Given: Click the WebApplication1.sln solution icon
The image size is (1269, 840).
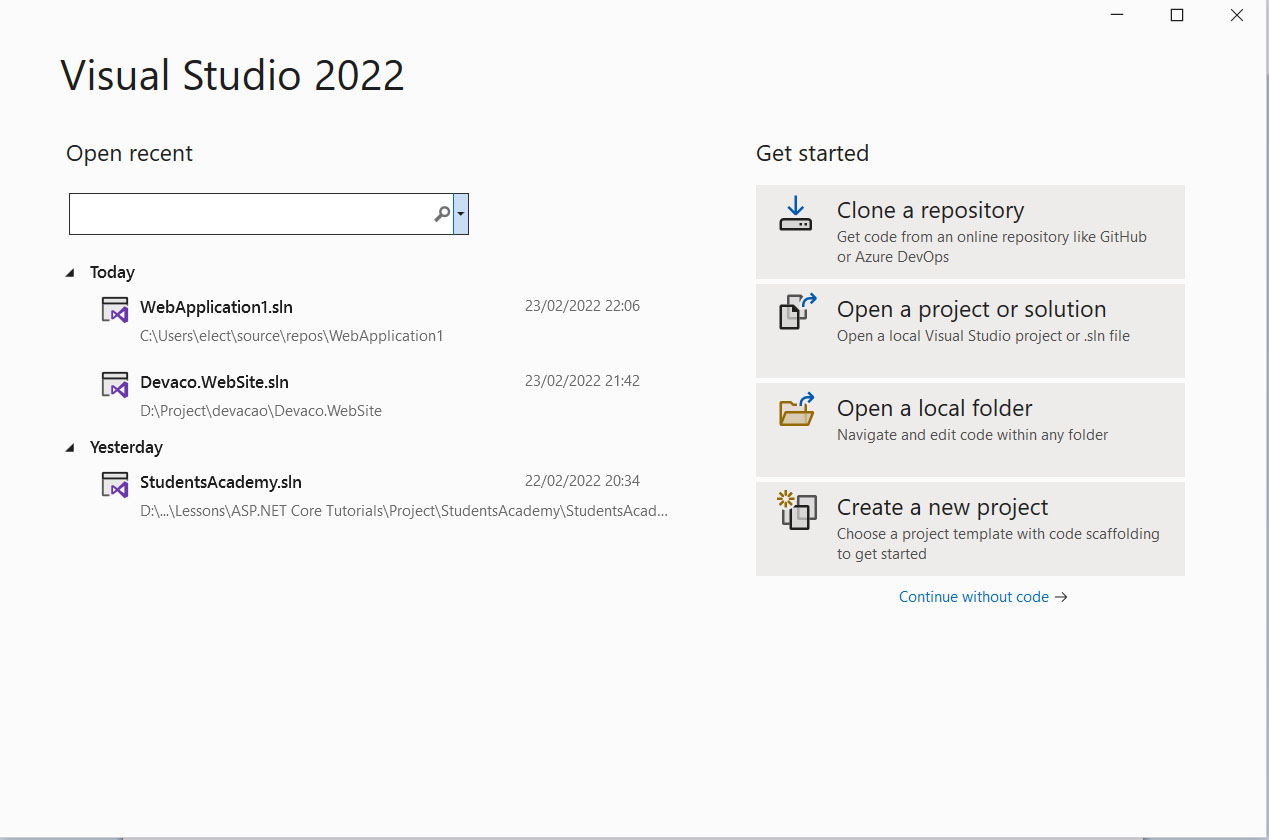Looking at the screenshot, I should [x=115, y=310].
